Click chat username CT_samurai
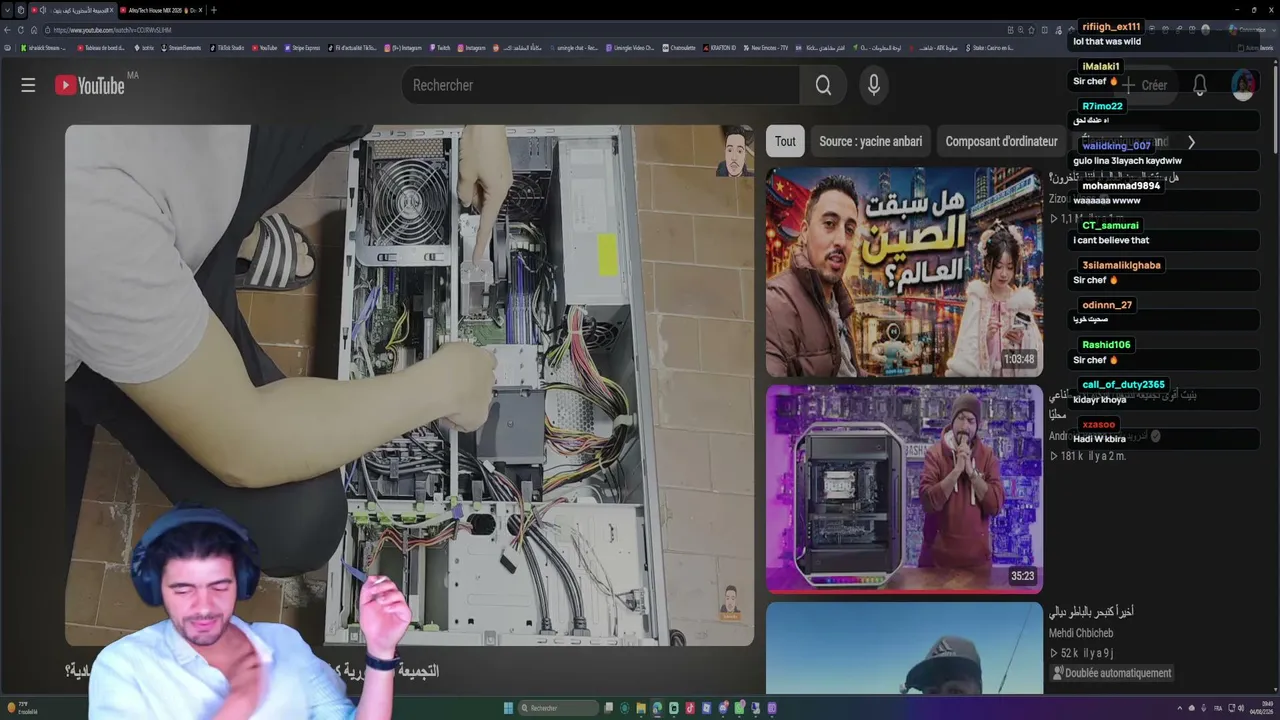The height and width of the screenshot is (720, 1280). pos(1110,226)
